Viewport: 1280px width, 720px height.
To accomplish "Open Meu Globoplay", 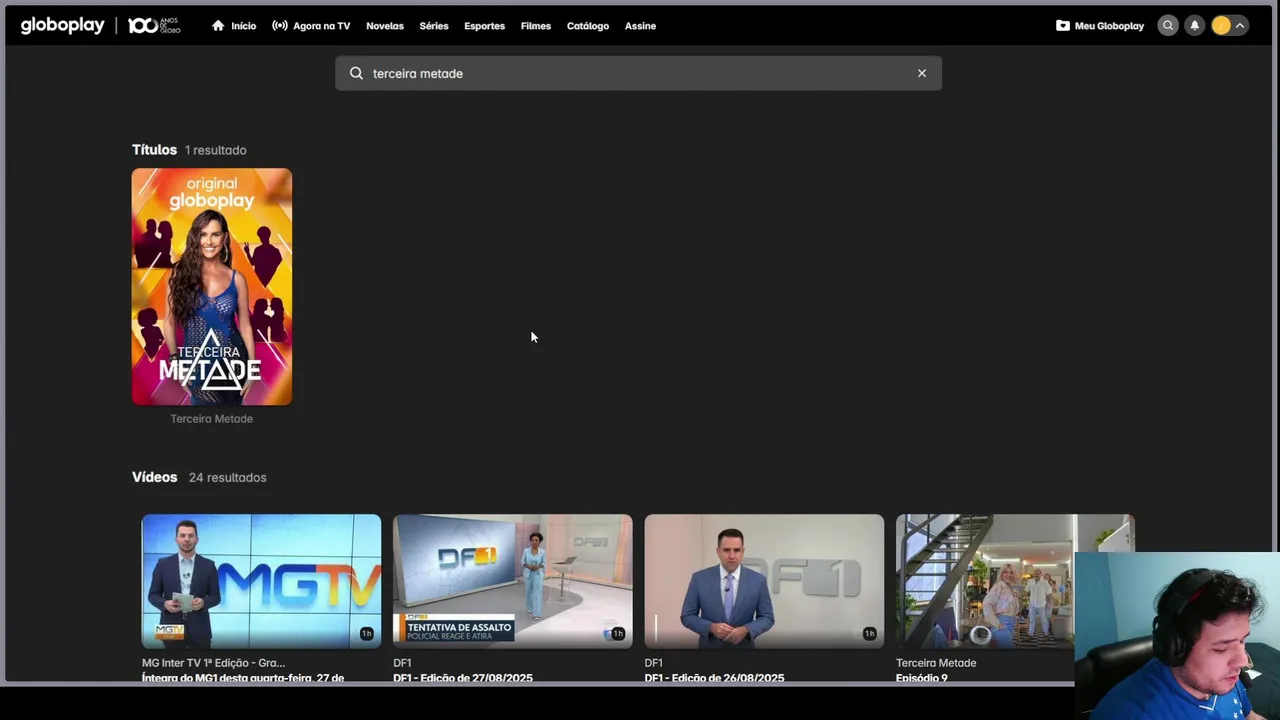I will click(1100, 26).
